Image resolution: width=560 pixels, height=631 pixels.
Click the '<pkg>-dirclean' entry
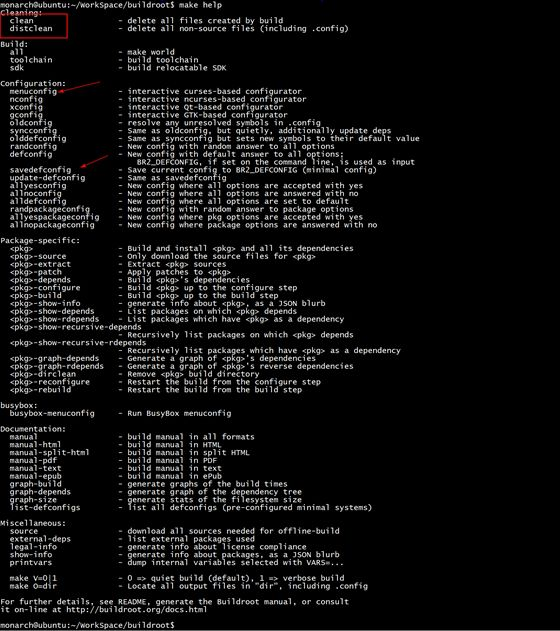[43, 374]
